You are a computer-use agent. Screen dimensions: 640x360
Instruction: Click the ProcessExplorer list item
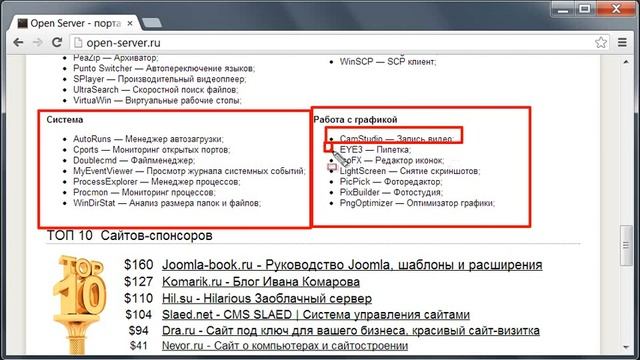point(157,182)
